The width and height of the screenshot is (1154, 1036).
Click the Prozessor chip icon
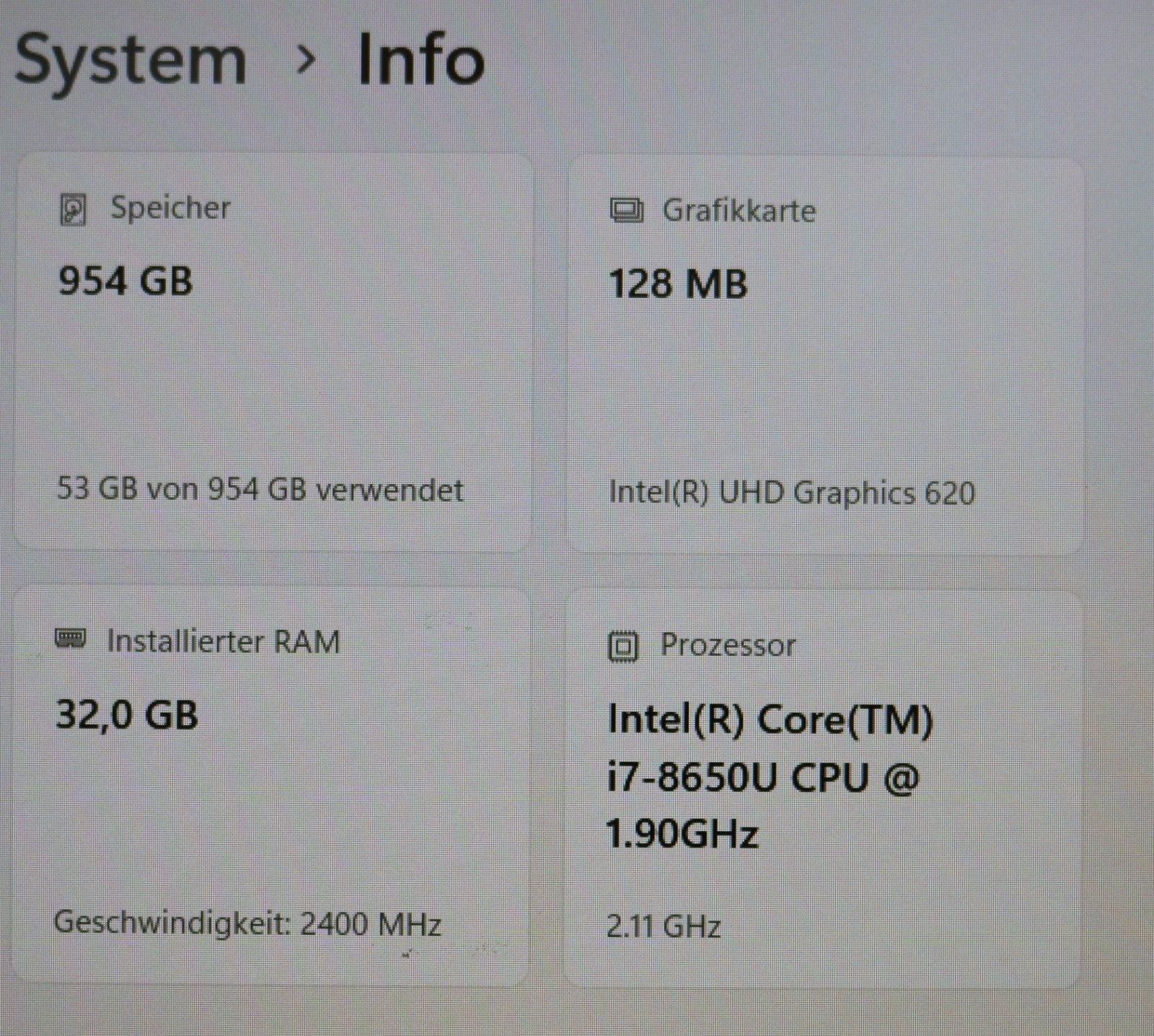point(625,646)
